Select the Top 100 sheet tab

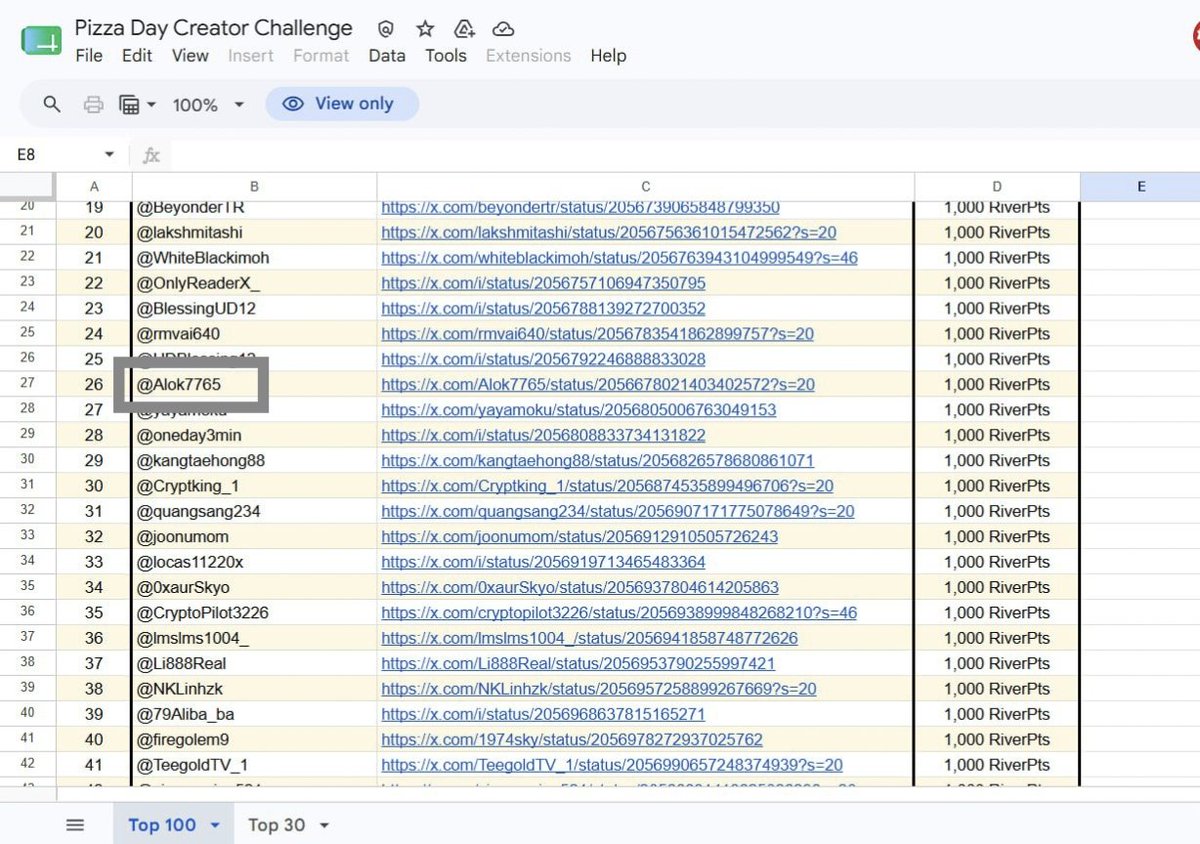[162, 825]
